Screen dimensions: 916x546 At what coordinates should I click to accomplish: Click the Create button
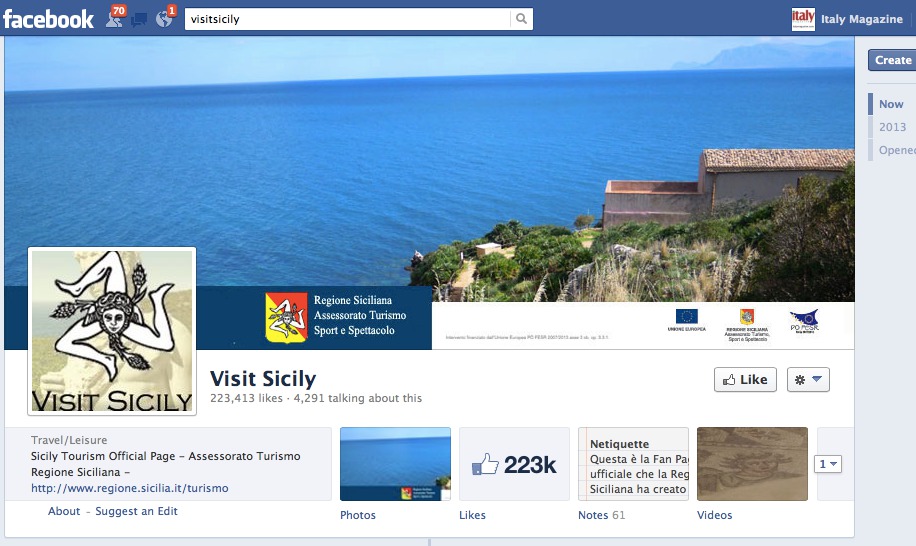[x=893, y=60]
